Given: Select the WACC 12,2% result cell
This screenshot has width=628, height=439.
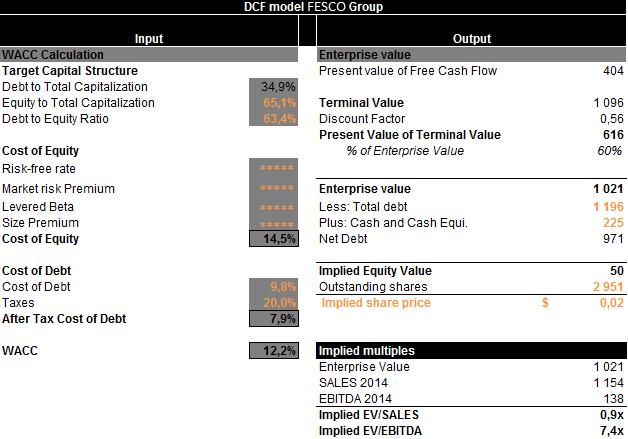Looking at the screenshot, I should 273,351.
